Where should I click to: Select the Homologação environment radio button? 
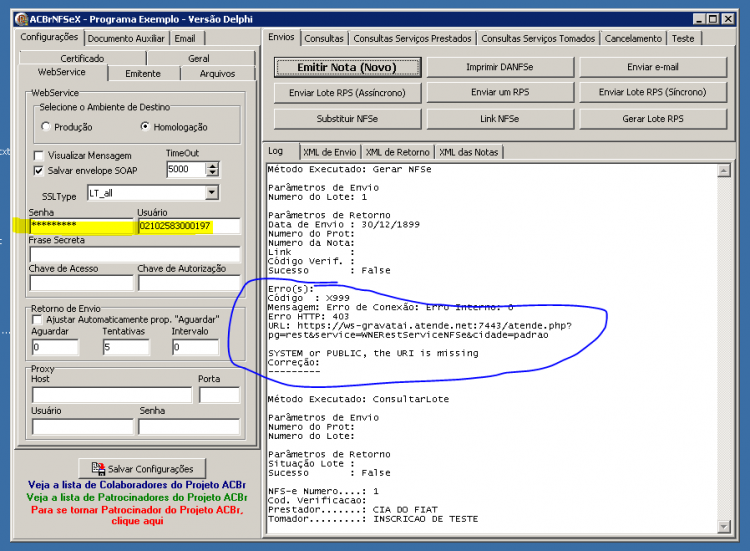pyautogui.click(x=145, y=126)
